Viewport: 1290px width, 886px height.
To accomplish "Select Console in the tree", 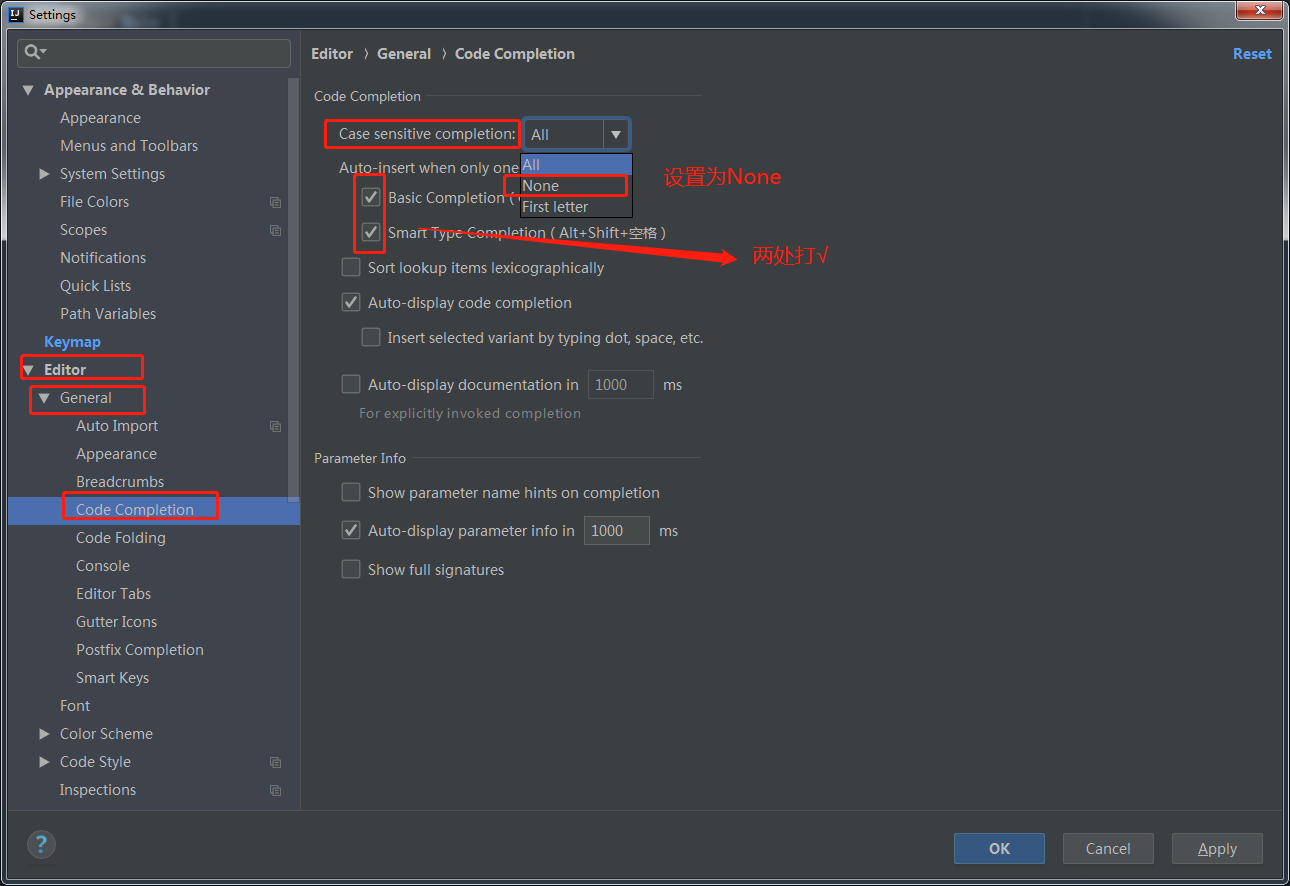I will [x=103, y=566].
